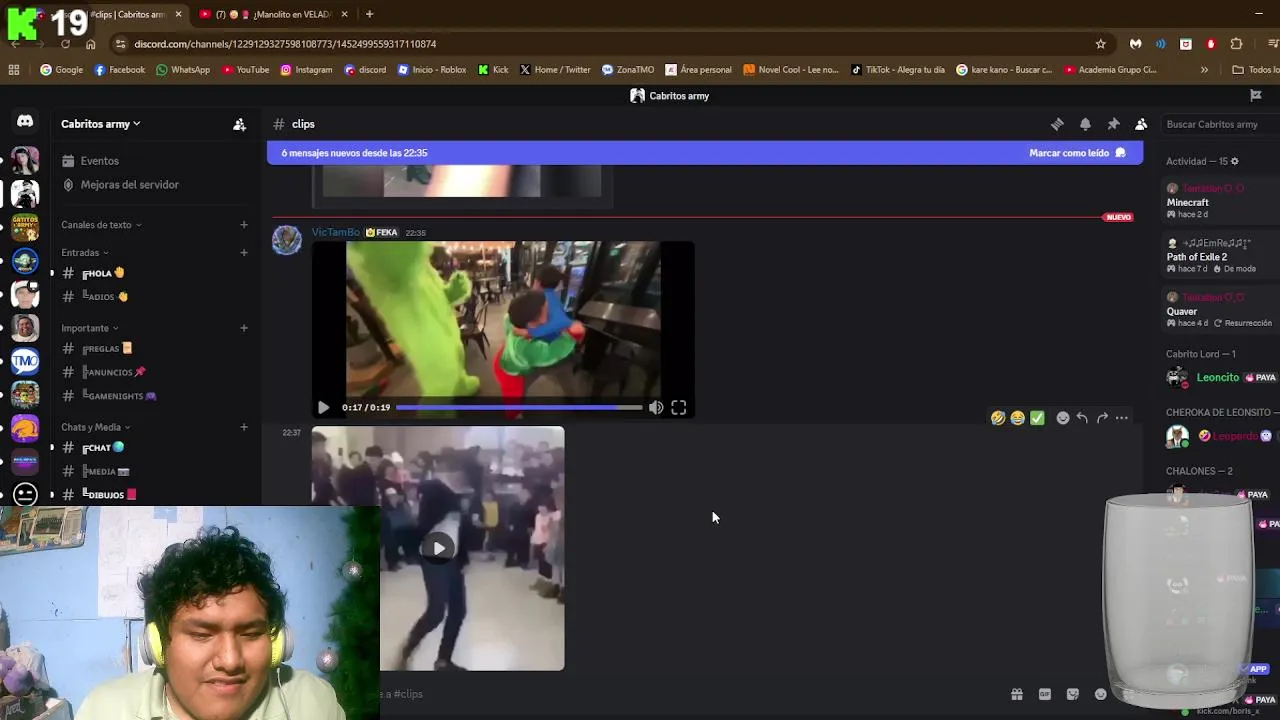Screen dimensions: 1280x720
Task: Play the second crowd video thumbnail
Action: (439, 548)
